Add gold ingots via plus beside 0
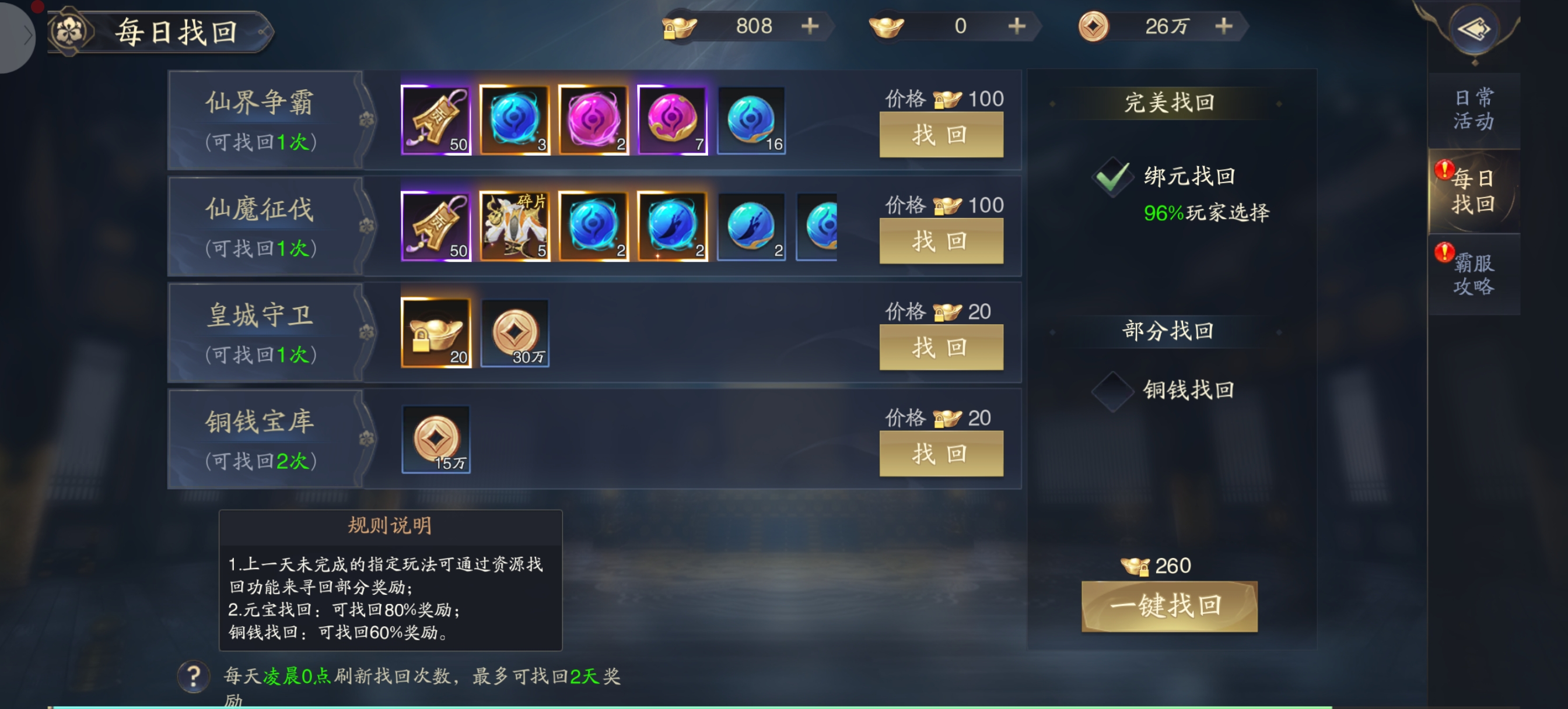Viewport: 1568px width, 709px height. (x=1017, y=26)
